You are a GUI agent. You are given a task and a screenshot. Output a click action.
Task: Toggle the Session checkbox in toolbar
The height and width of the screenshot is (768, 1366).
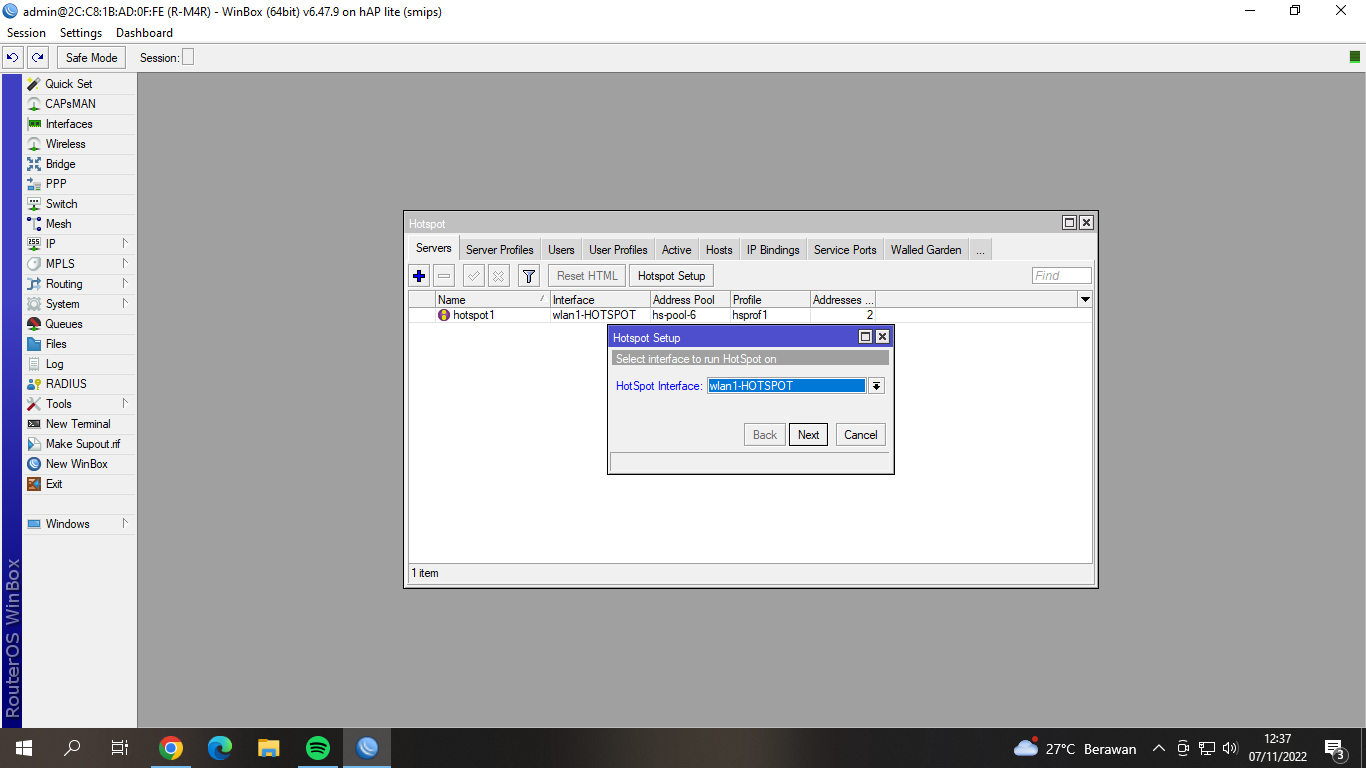point(188,58)
